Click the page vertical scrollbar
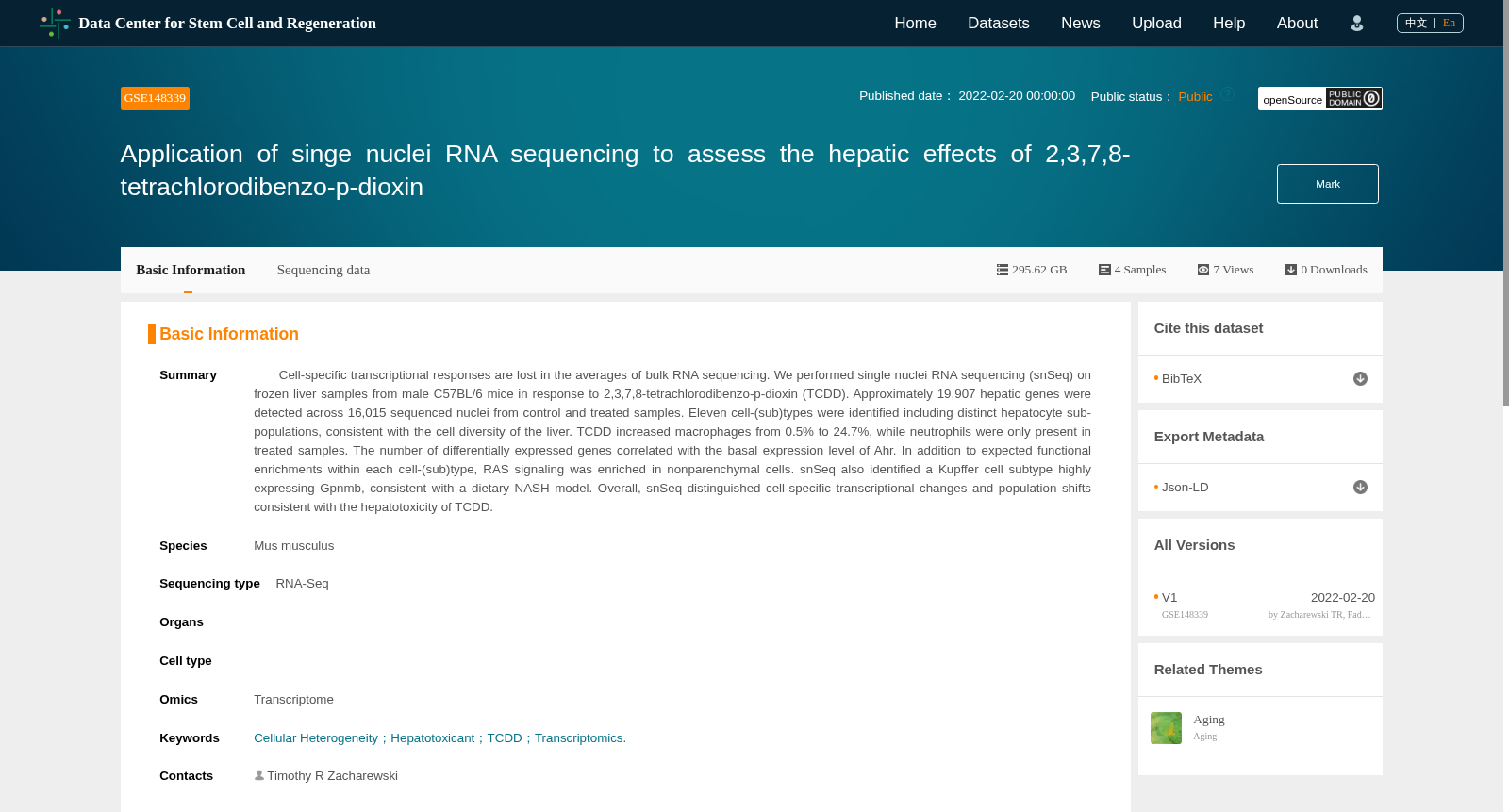 coord(1505,203)
